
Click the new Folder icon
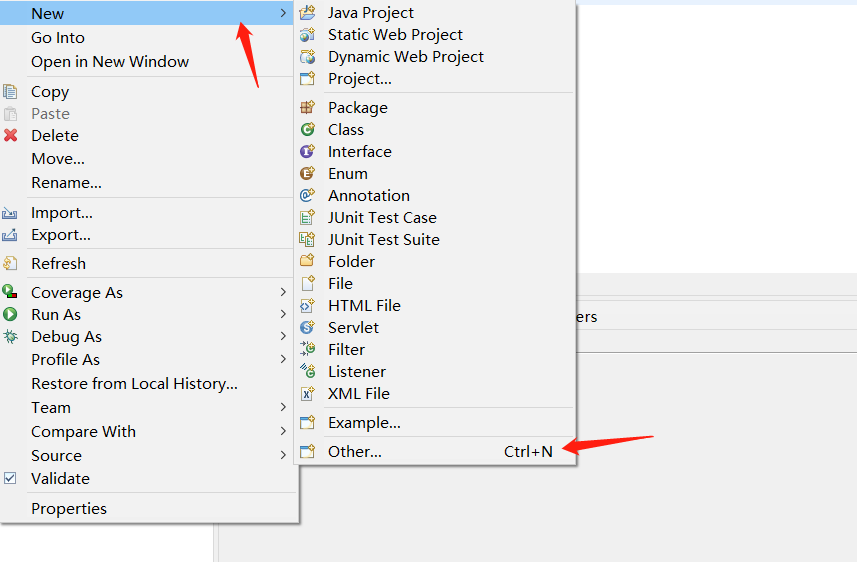(308, 261)
